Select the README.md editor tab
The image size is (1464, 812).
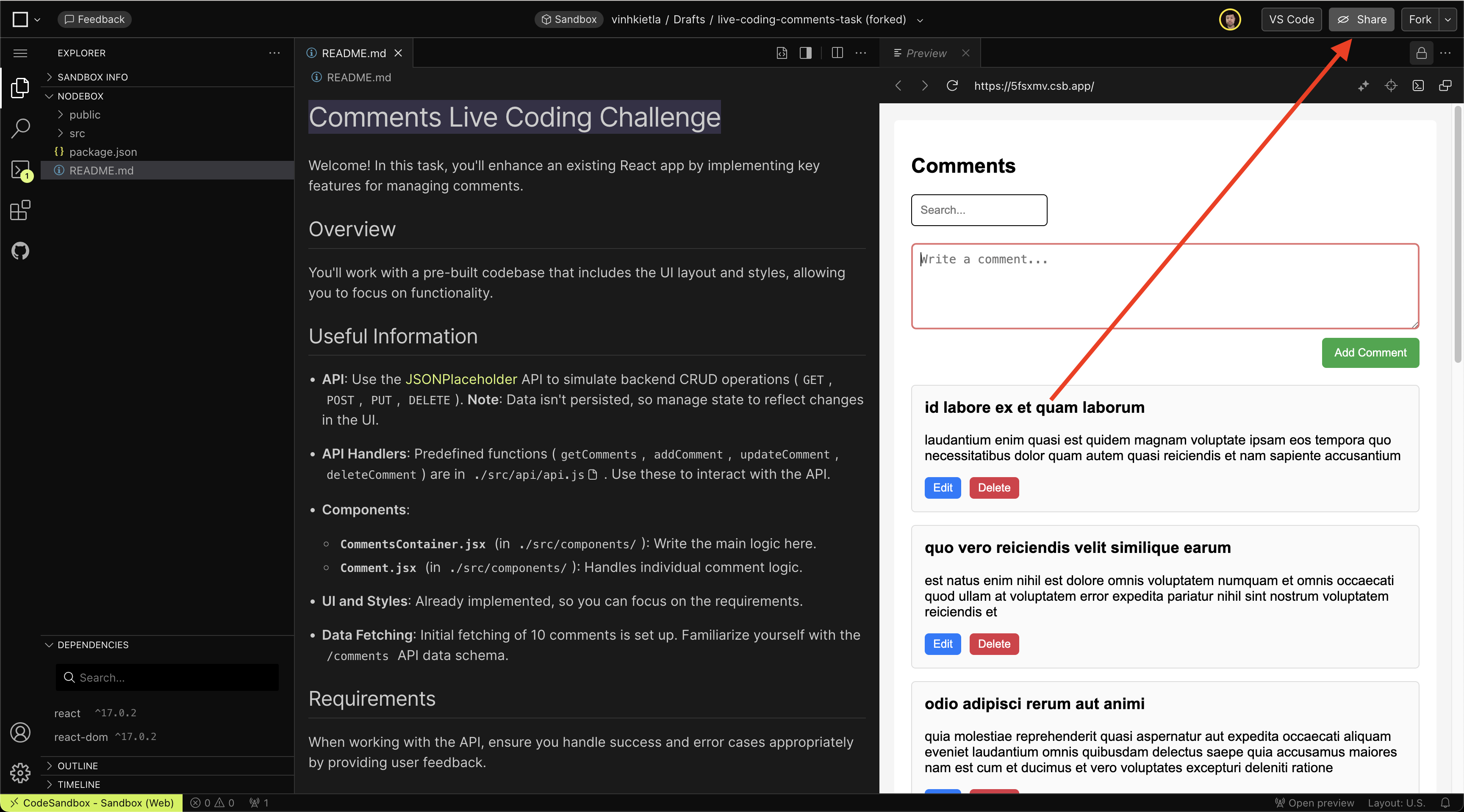point(353,53)
